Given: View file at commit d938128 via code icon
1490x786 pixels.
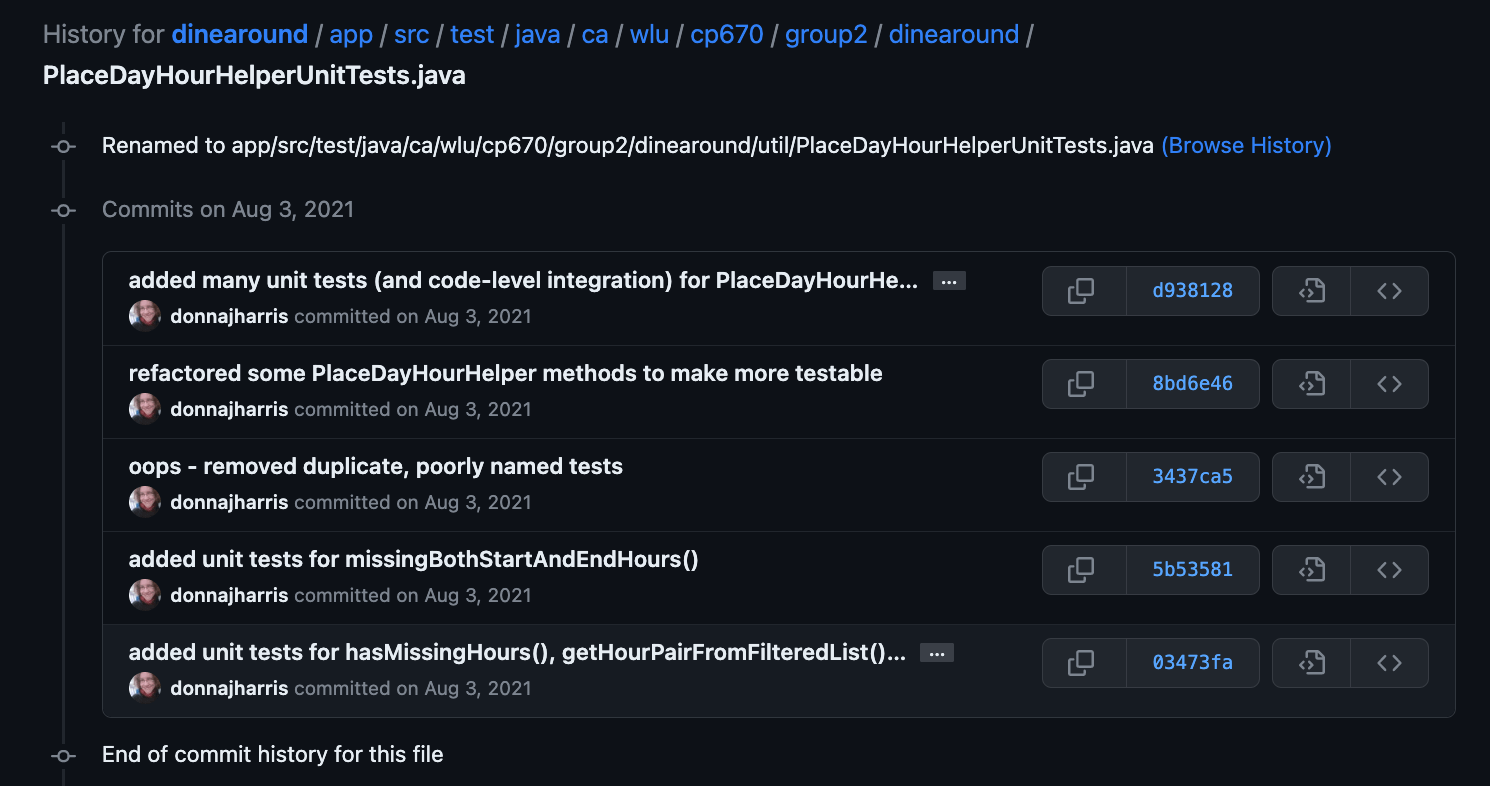Looking at the screenshot, I should (x=1389, y=290).
